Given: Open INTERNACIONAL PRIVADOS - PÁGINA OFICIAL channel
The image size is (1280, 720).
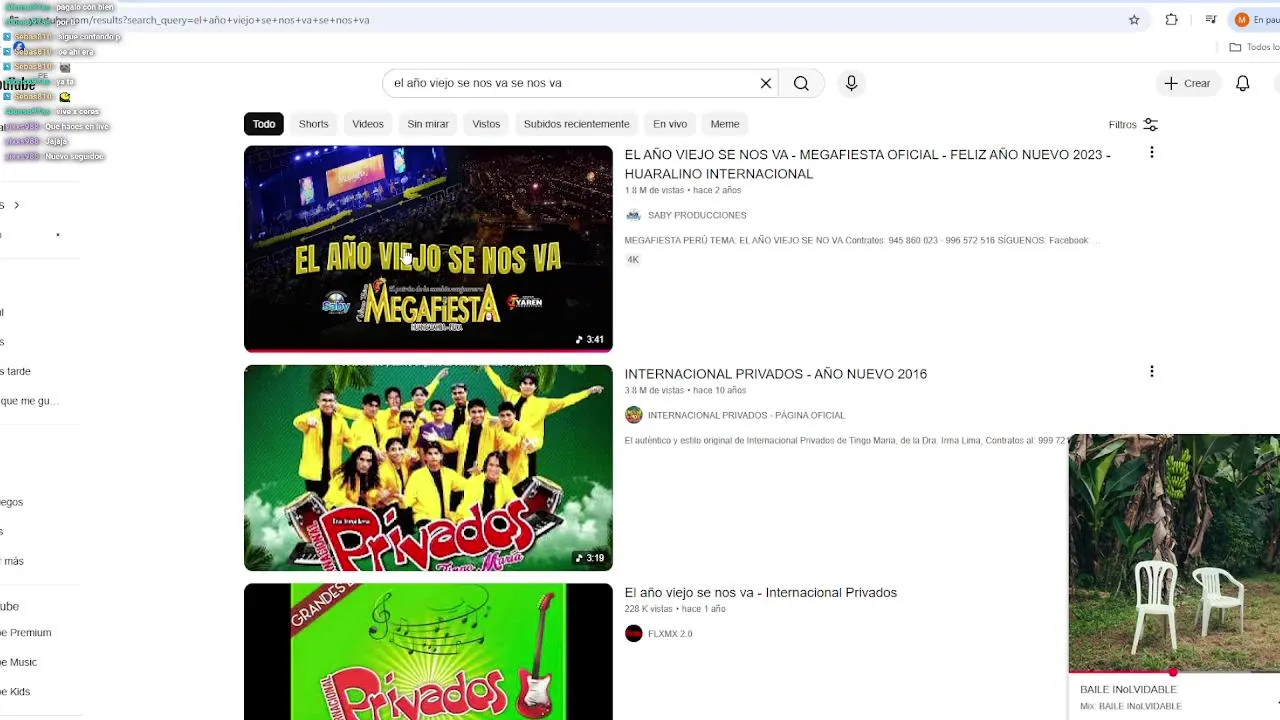Looking at the screenshot, I should (x=746, y=415).
